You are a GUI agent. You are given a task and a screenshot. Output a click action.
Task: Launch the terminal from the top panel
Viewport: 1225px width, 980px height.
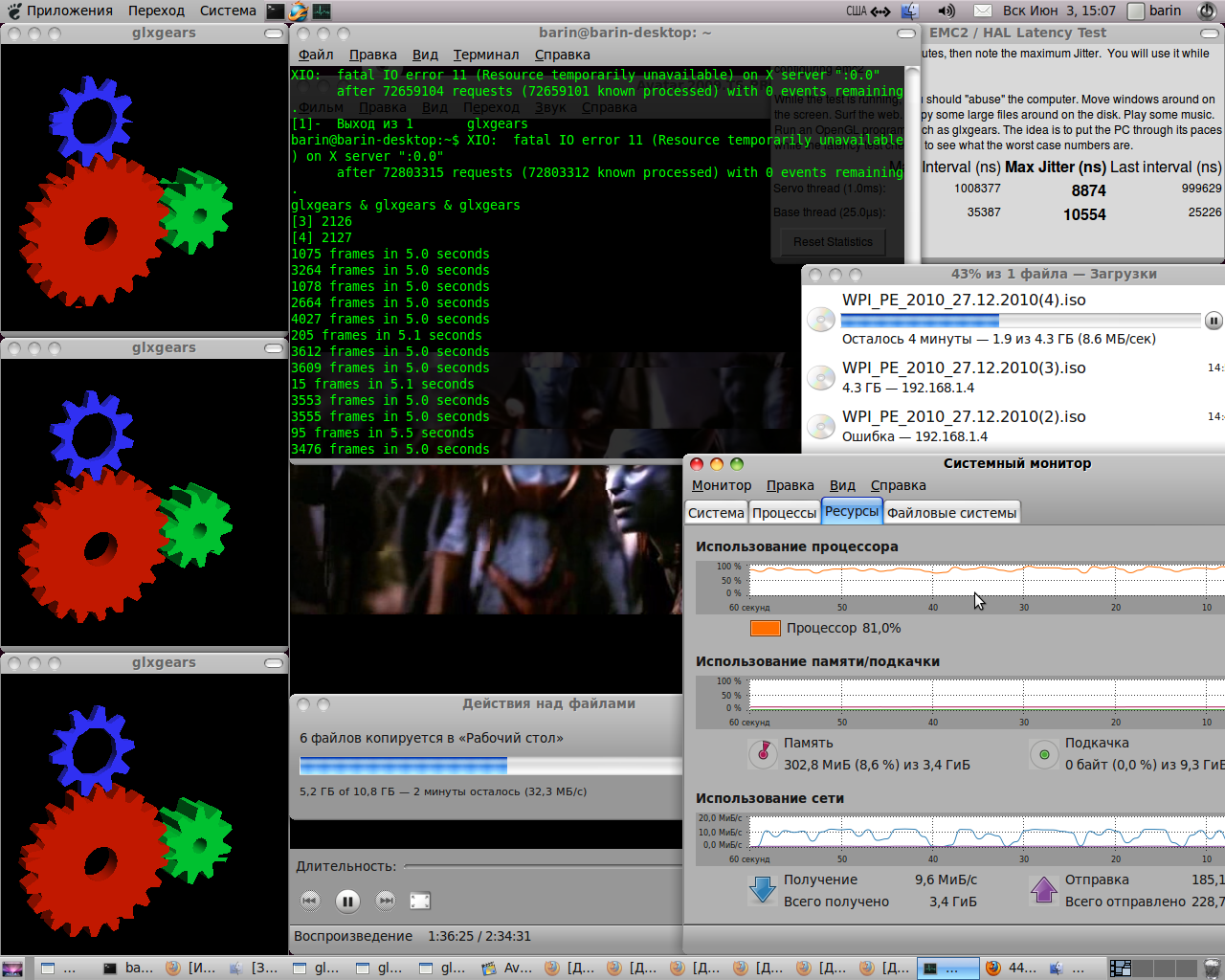click(x=276, y=11)
